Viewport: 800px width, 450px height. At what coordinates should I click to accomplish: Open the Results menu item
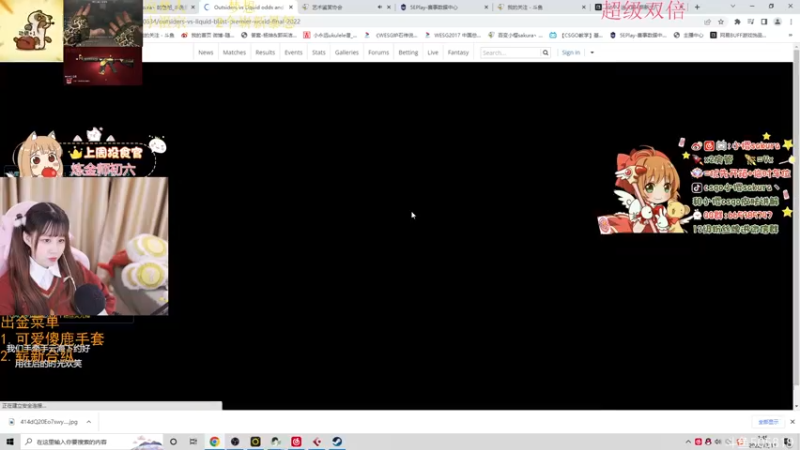(265, 53)
